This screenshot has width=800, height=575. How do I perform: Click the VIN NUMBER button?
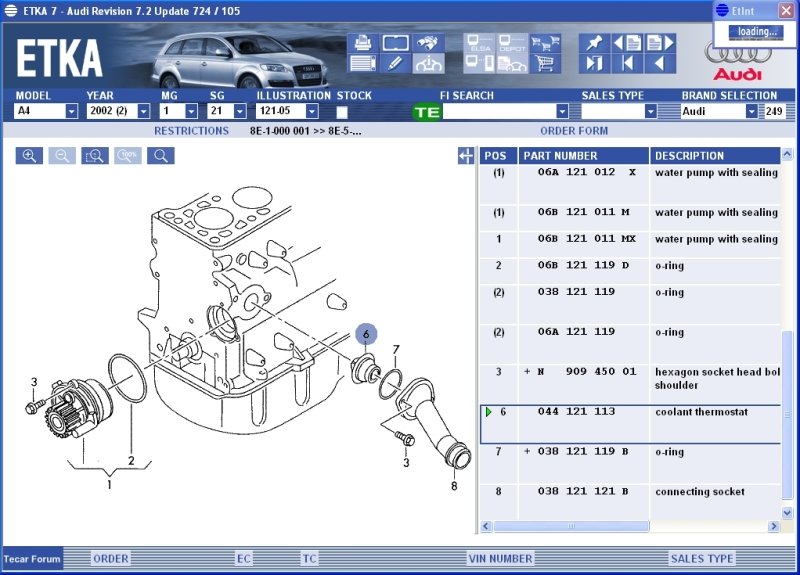499,558
